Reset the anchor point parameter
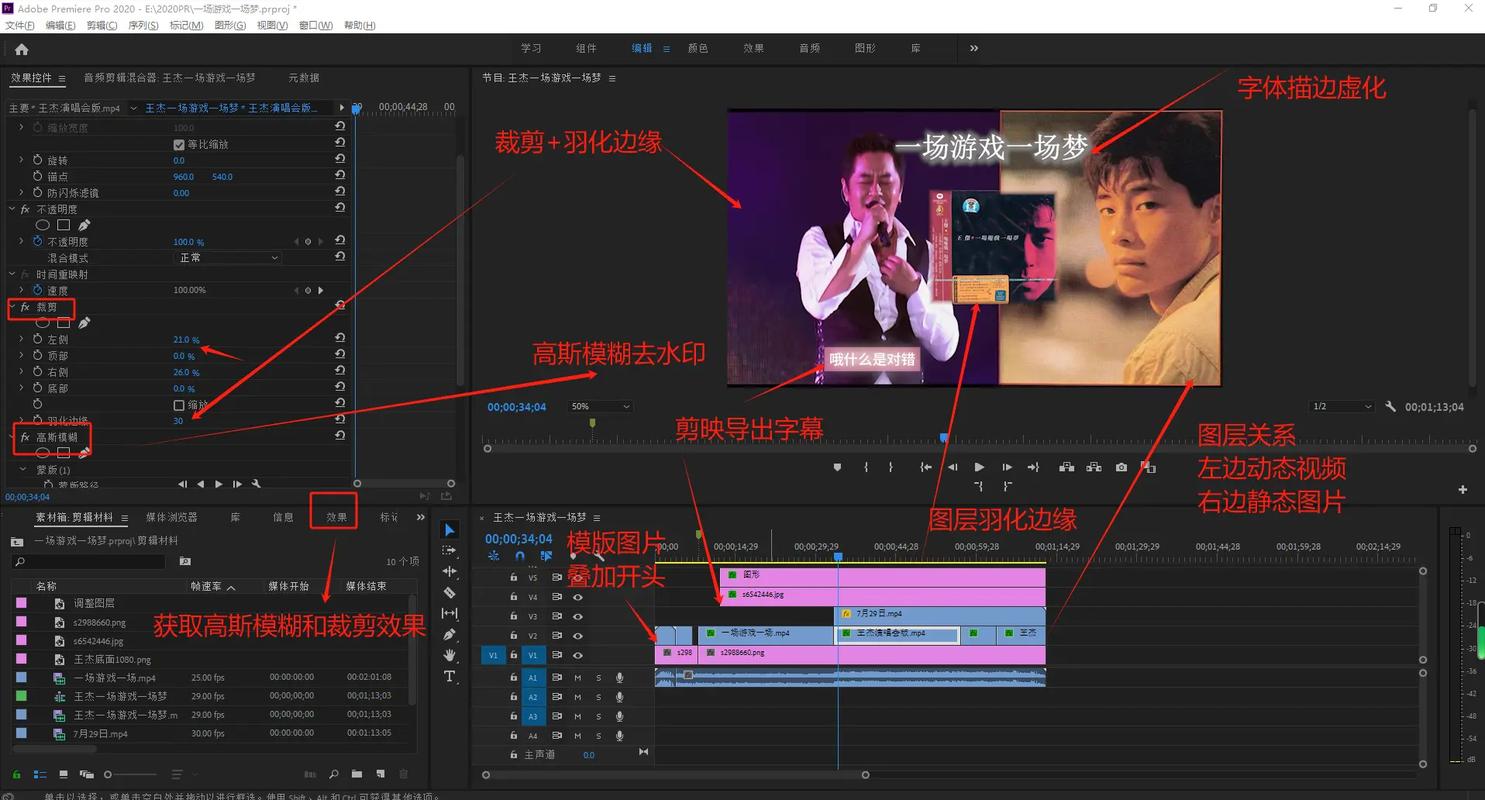The image size is (1485, 800). click(x=340, y=176)
